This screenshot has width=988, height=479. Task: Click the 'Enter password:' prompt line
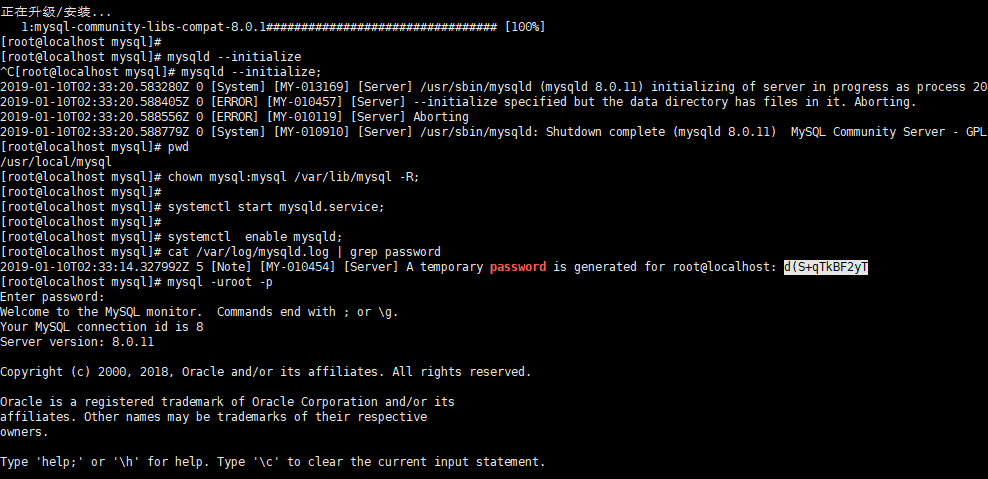pos(52,297)
